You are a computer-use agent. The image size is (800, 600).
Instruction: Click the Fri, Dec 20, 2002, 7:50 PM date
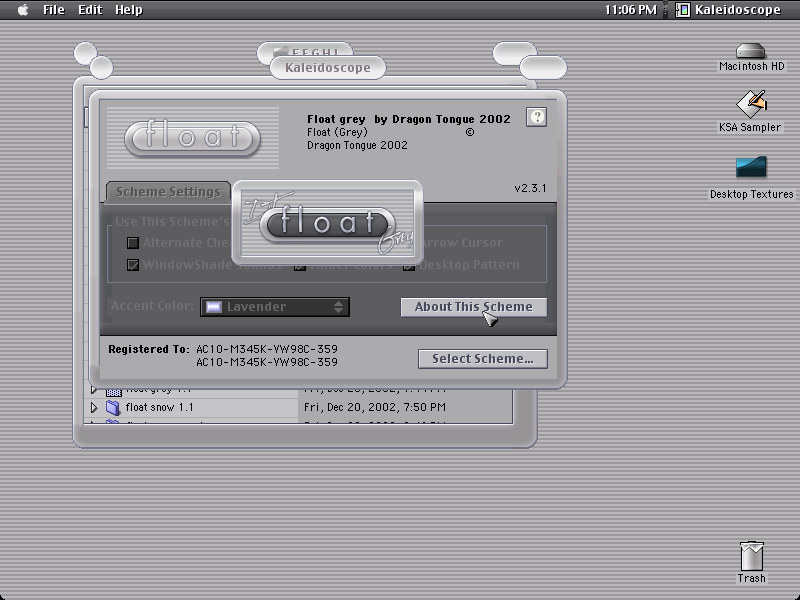tap(375, 407)
